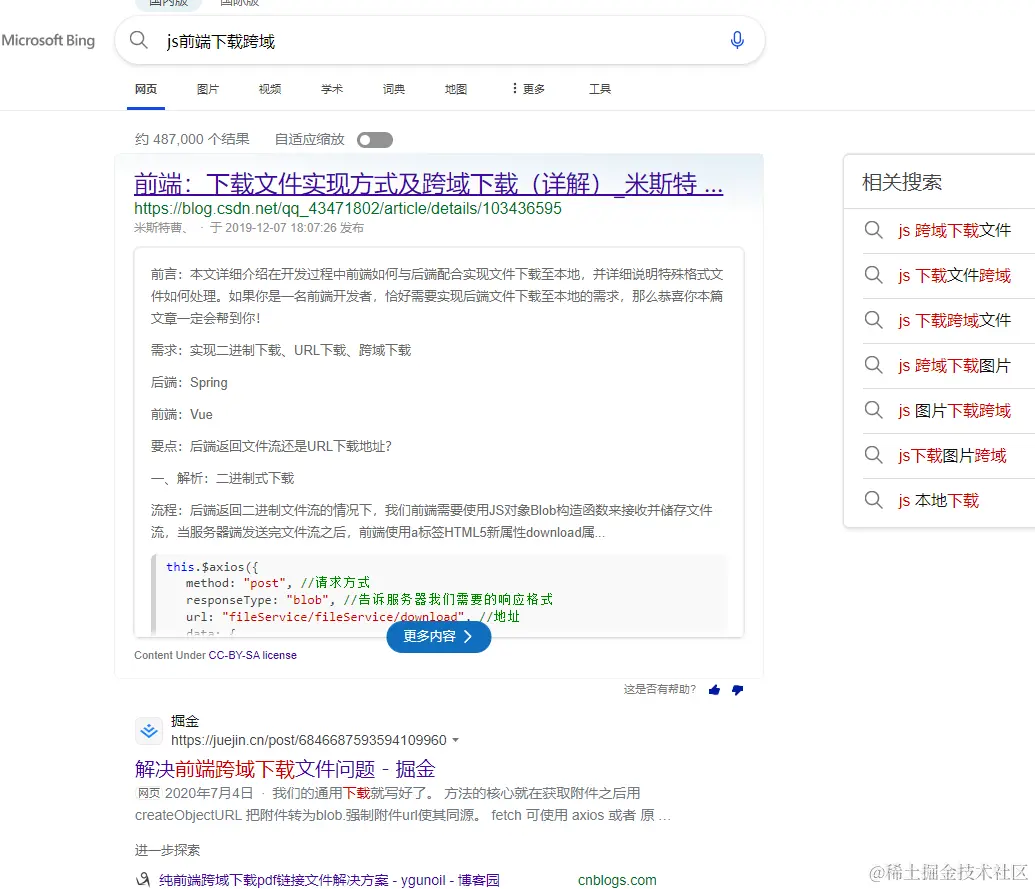Switch to the 地图 search tab
The height and width of the screenshot is (889, 1035).
pyautogui.click(x=455, y=88)
